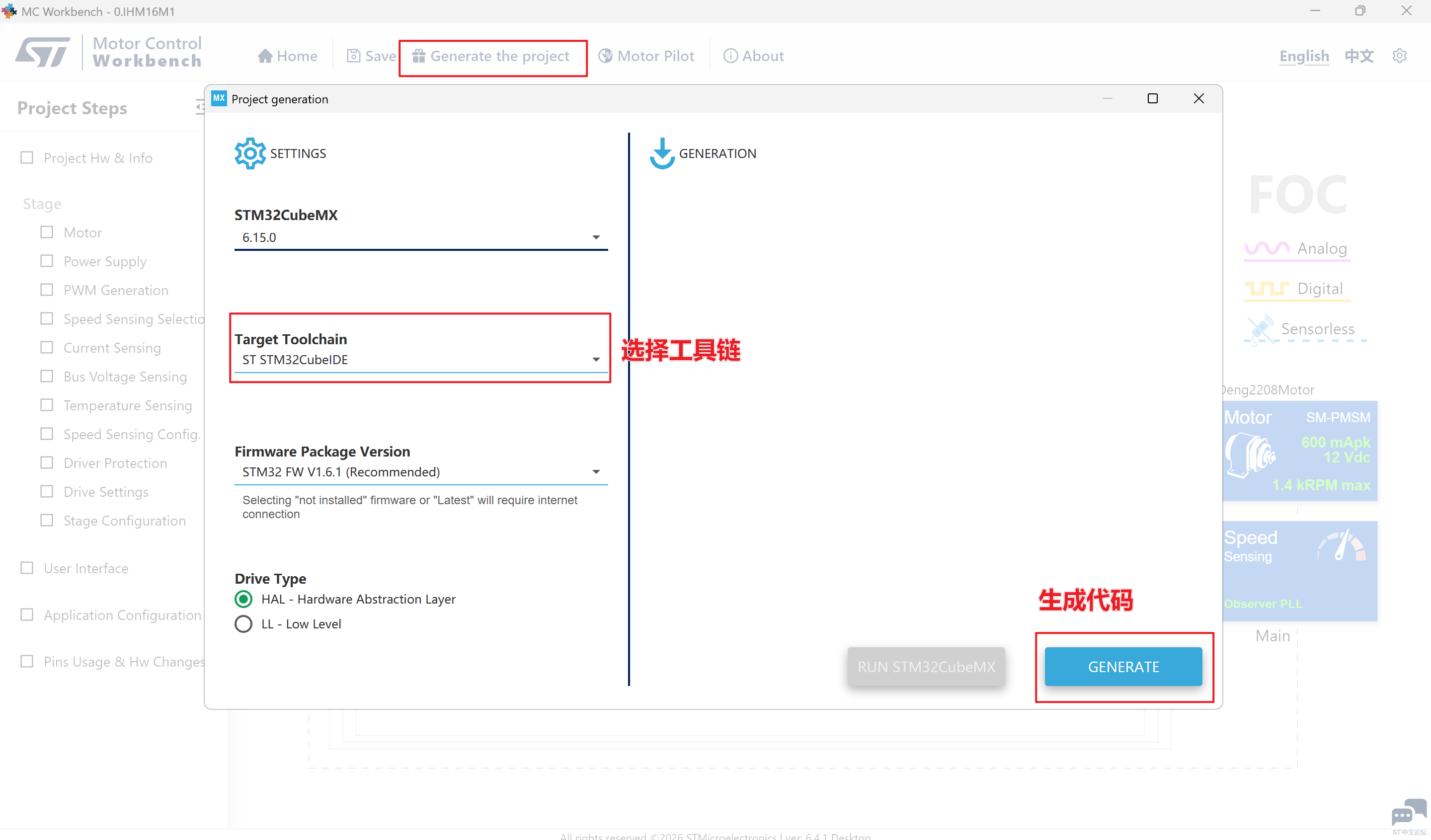The height and width of the screenshot is (840, 1431).
Task: Click the ST logo
Action: (43, 52)
